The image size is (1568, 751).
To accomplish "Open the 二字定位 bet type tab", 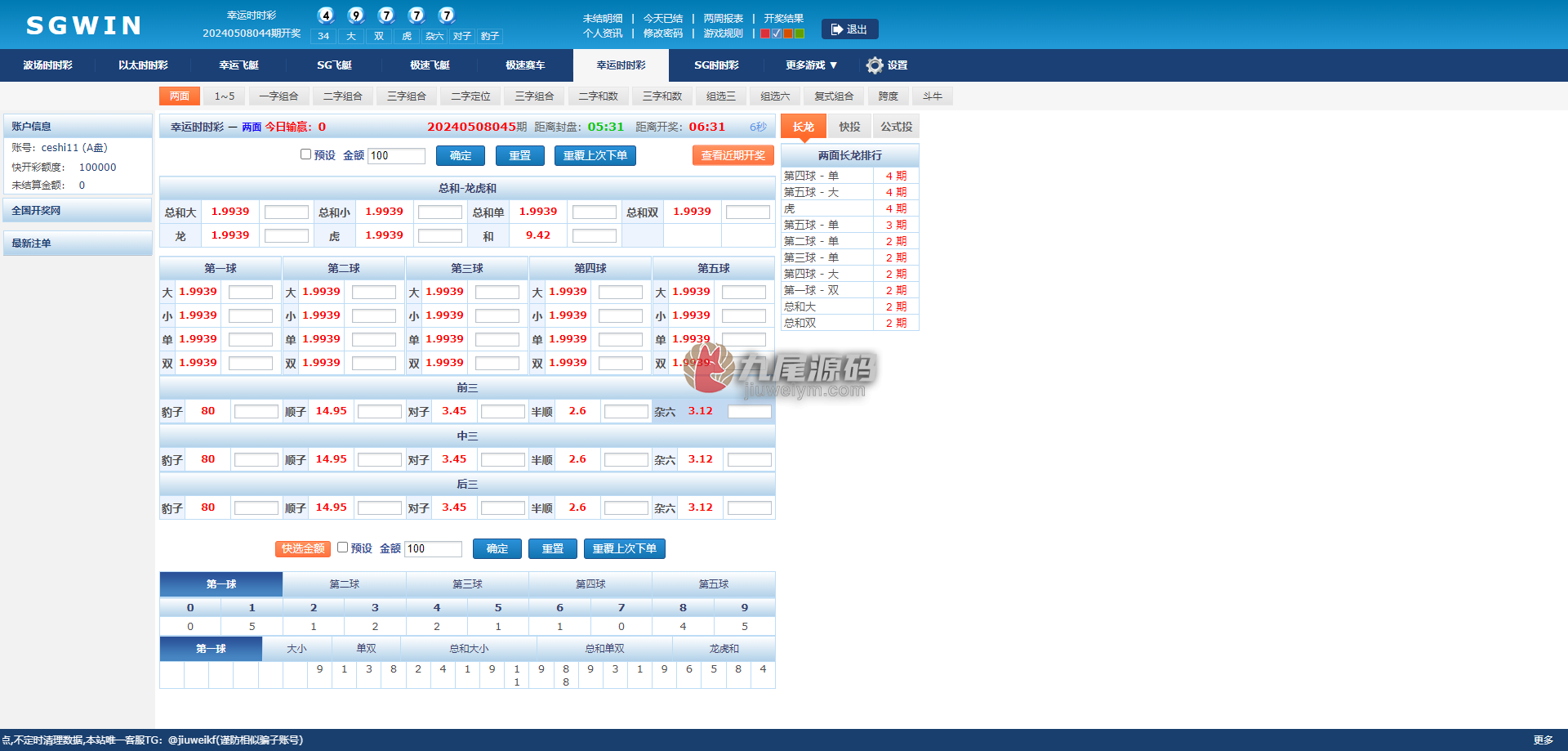I will point(471,96).
